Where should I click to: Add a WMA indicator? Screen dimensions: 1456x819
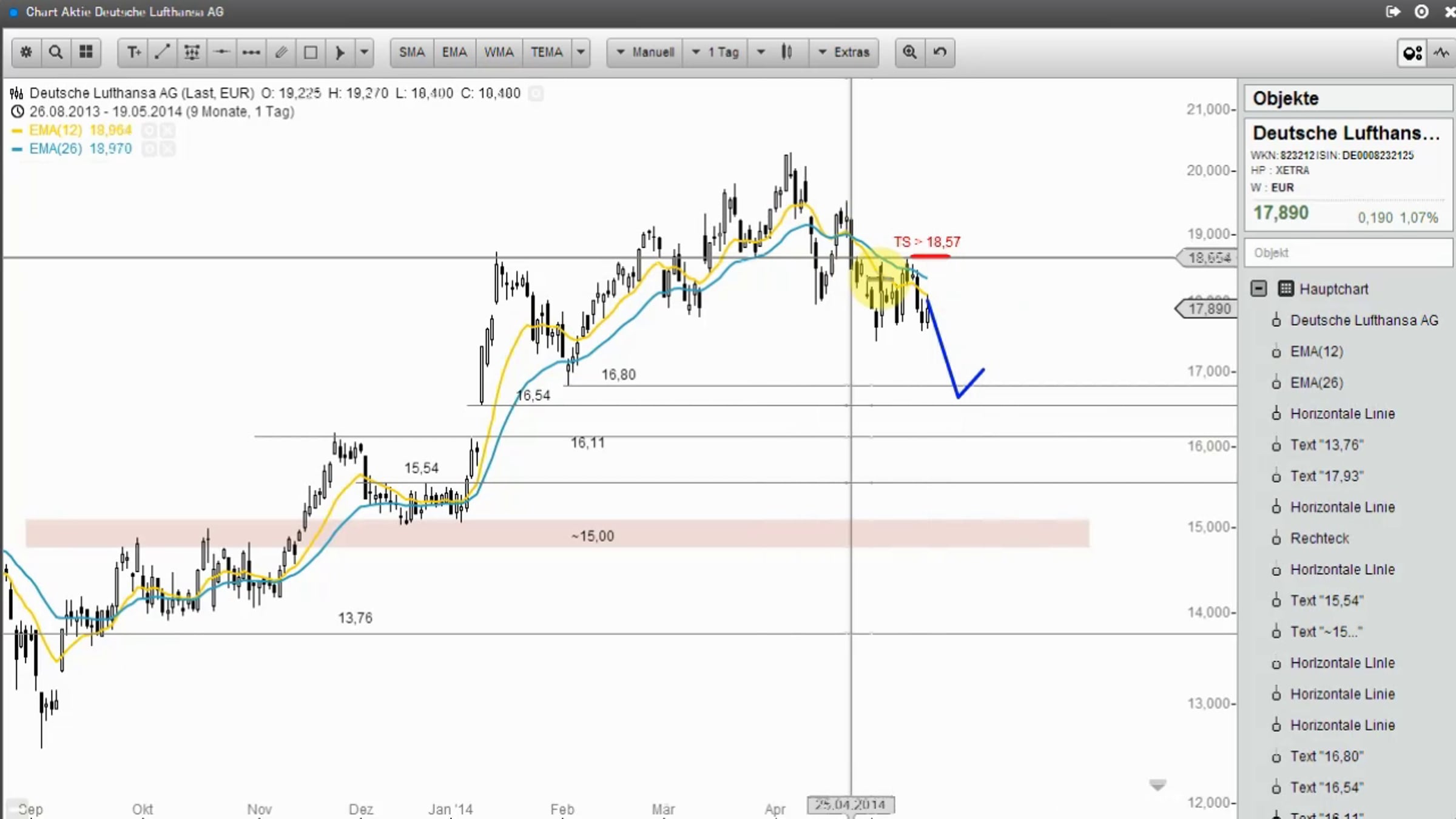499,52
